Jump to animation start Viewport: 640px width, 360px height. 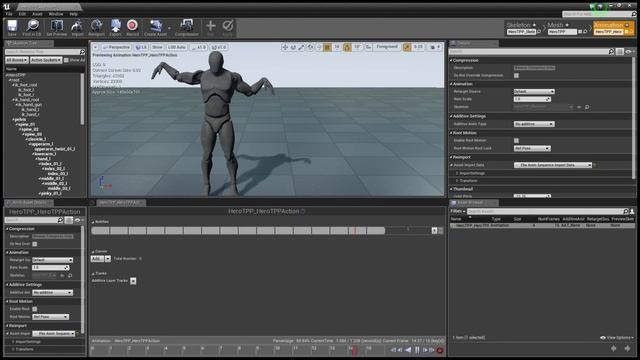(393, 350)
